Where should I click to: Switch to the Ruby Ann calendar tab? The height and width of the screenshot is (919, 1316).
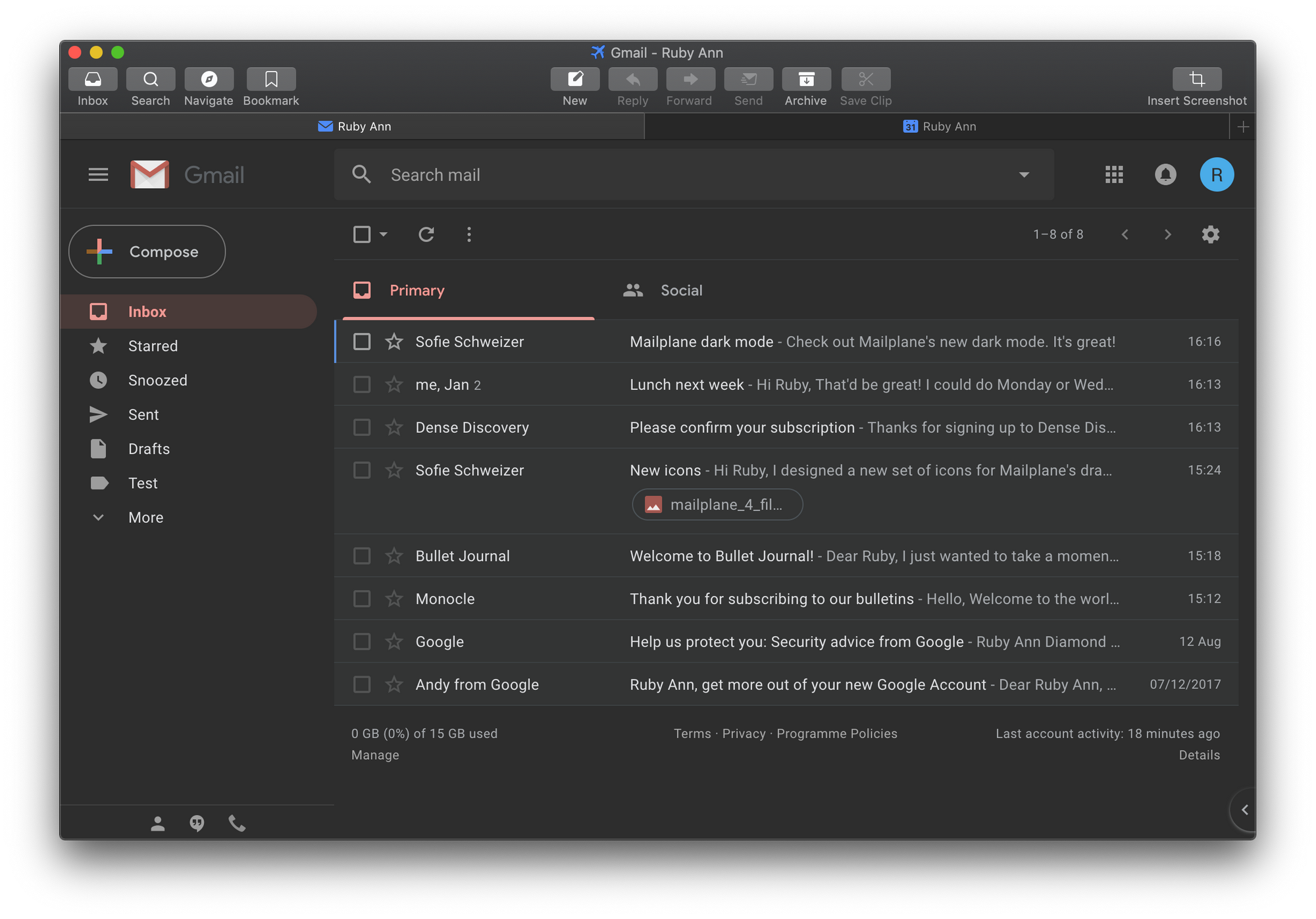[939, 126]
